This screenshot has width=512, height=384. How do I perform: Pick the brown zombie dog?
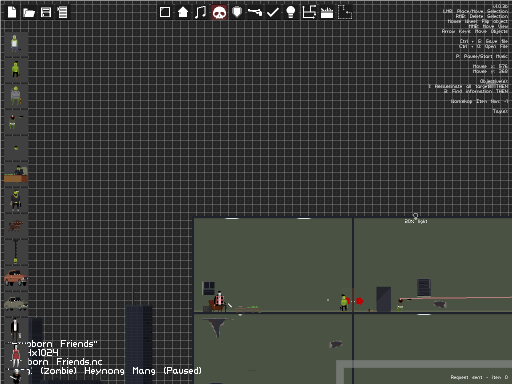tap(15, 226)
